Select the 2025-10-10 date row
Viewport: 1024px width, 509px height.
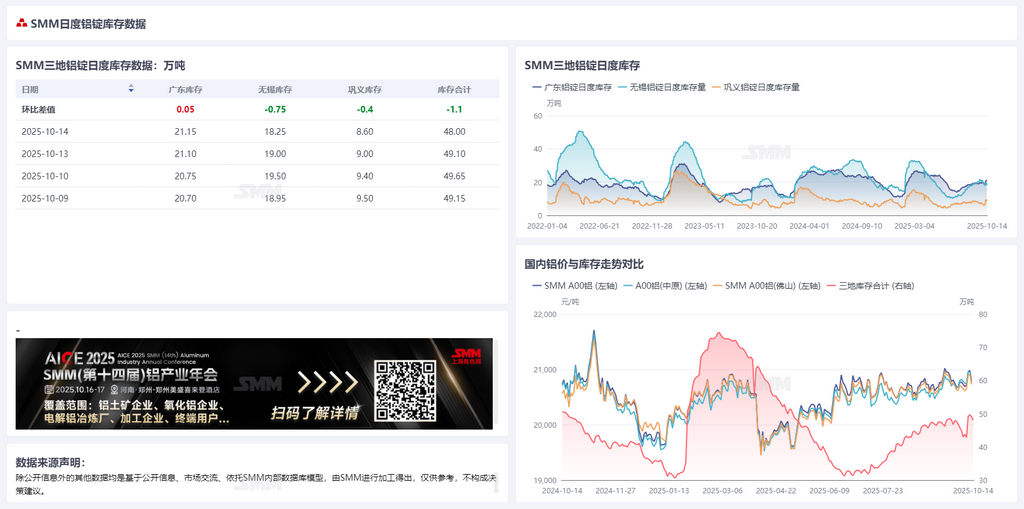coord(257,176)
